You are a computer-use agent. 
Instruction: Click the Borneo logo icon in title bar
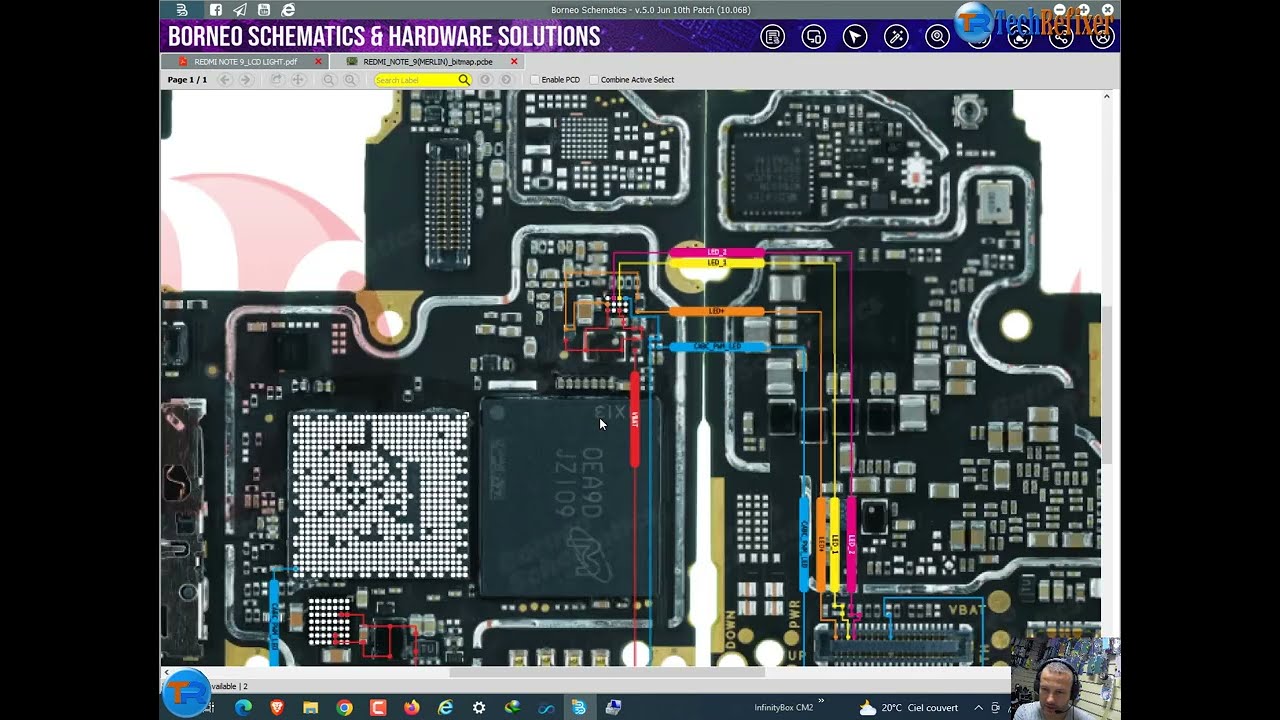coord(182,10)
